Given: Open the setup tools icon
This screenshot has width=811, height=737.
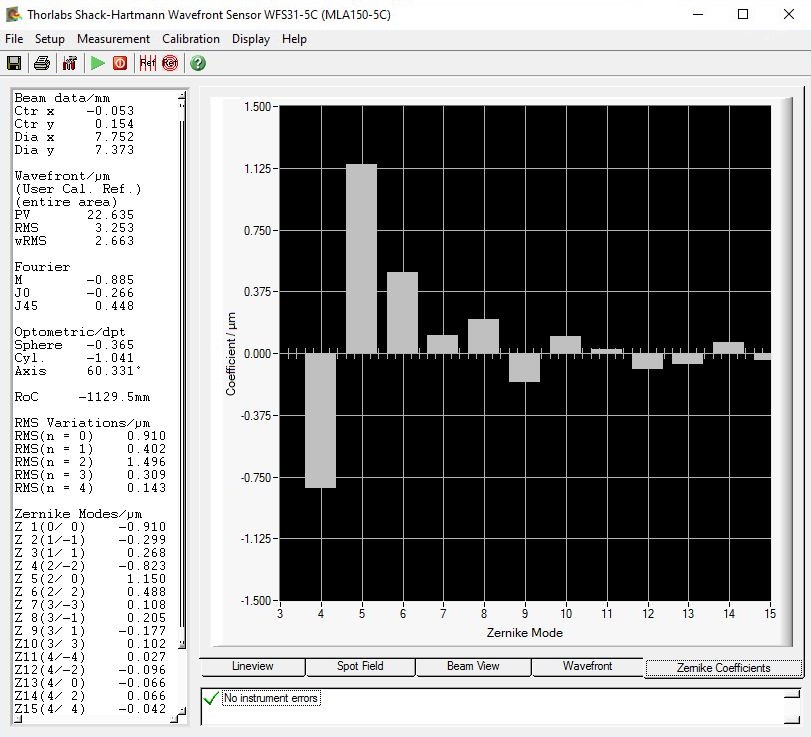Looking at the screenshot, I should [69, 63].
